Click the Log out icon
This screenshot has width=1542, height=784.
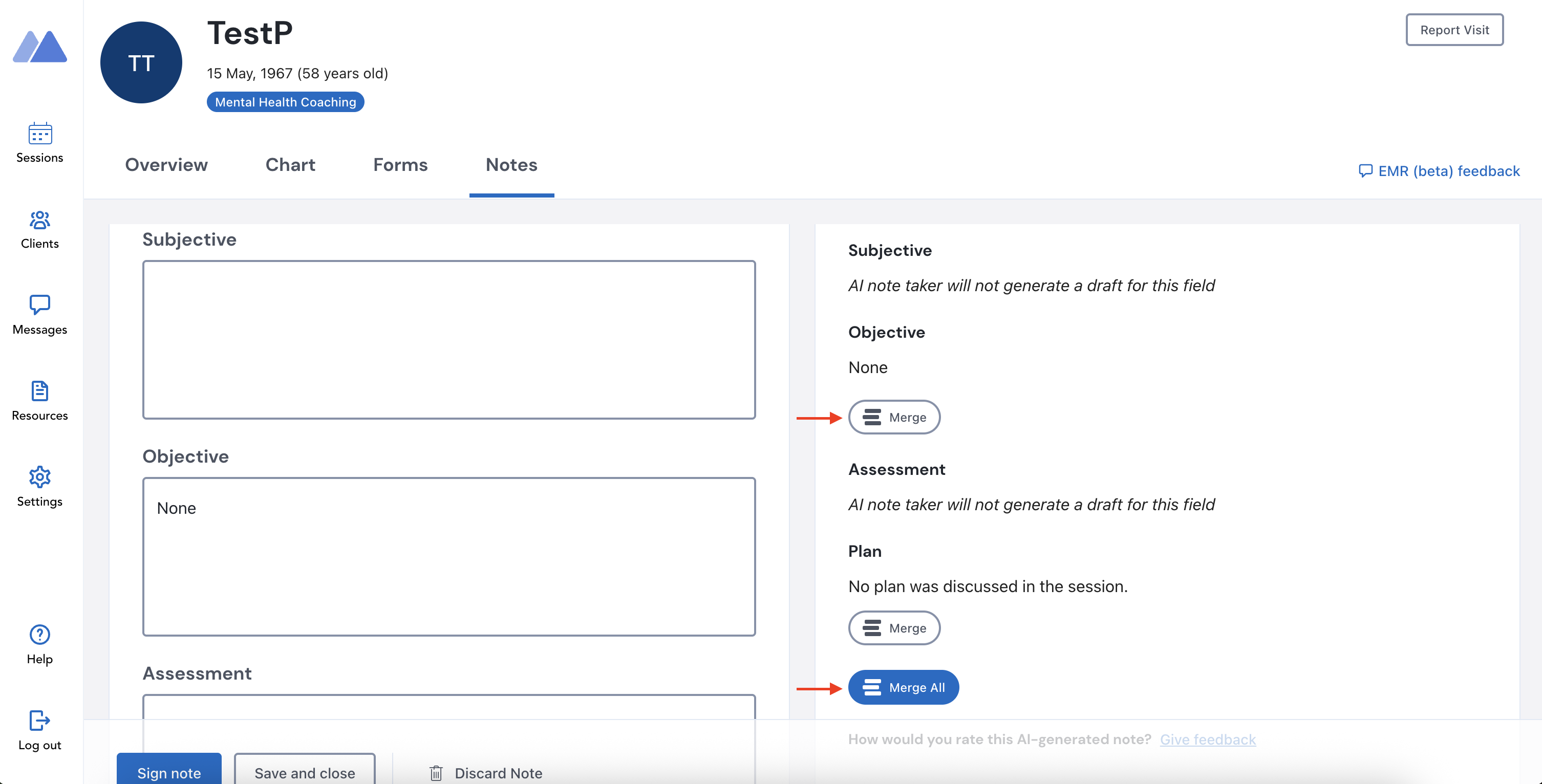[39, 721]
